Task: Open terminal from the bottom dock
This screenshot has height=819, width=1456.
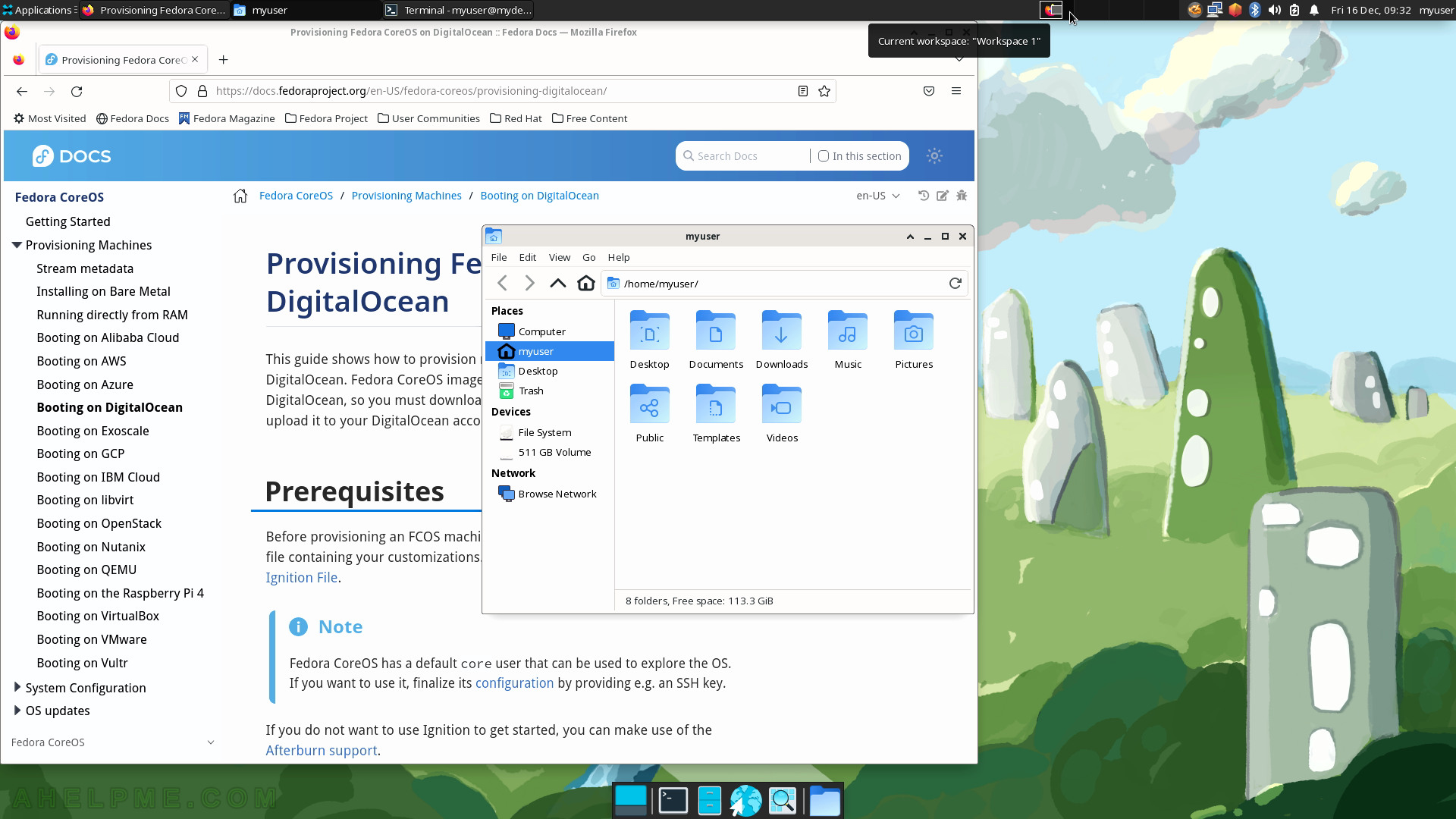Action: [673, 801]
